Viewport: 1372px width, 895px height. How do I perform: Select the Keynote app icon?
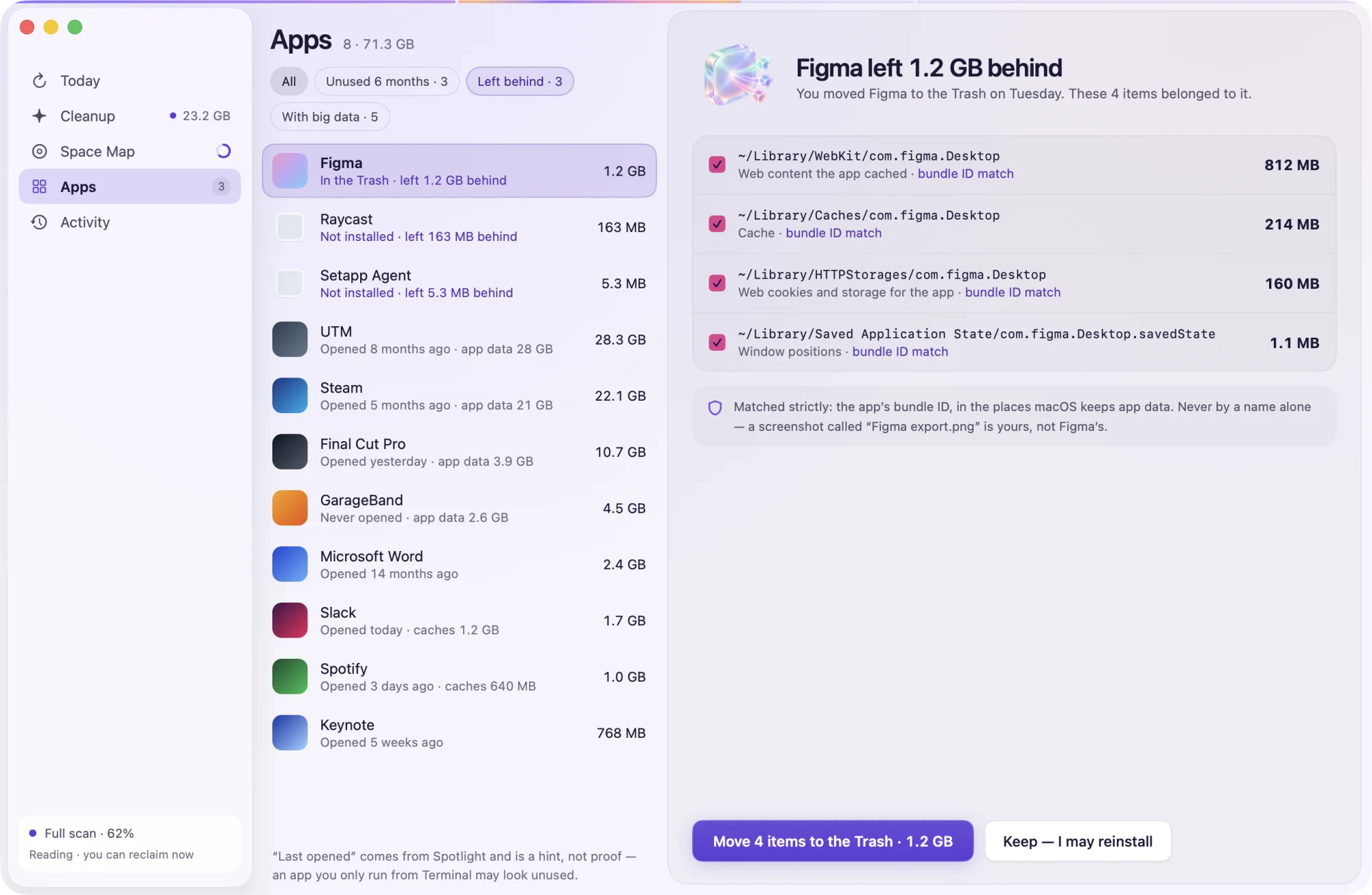[289, 734]
